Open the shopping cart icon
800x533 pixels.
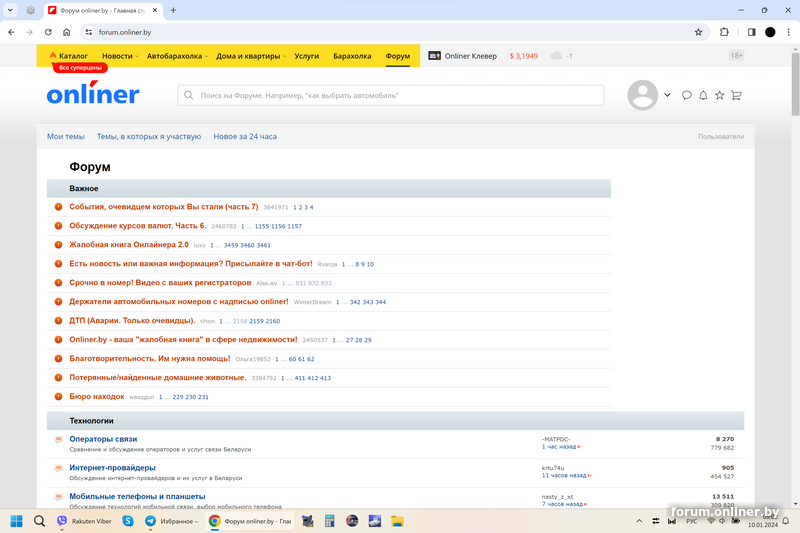click(x=736, y=96)
